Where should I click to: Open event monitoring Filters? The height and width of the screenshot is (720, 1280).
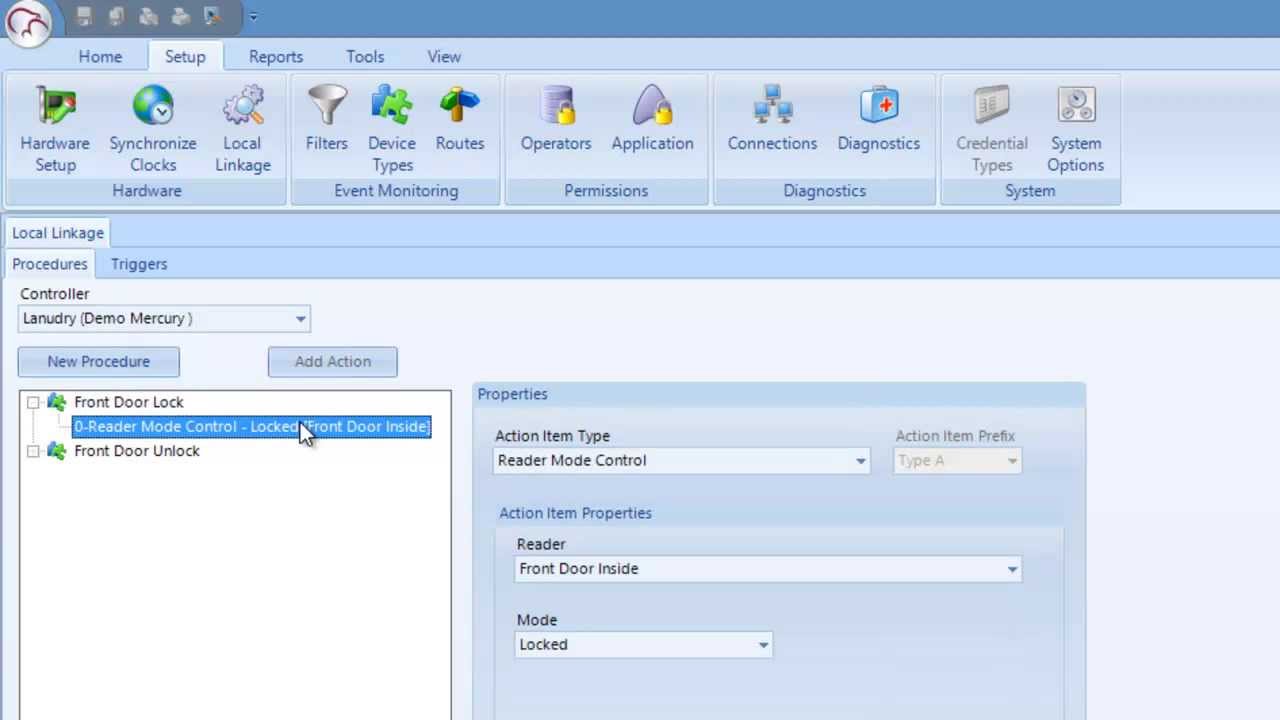coord(327,120)
